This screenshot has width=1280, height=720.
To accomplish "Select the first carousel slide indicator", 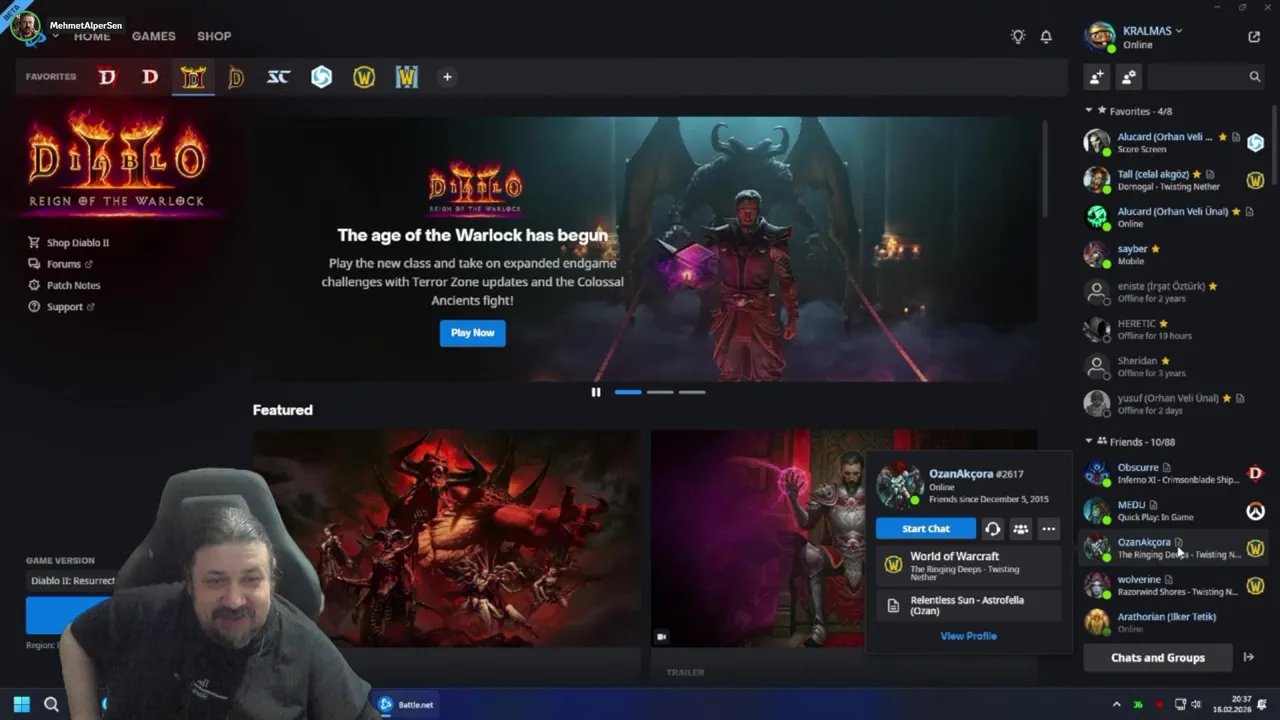I will click(x=628, y=392).
